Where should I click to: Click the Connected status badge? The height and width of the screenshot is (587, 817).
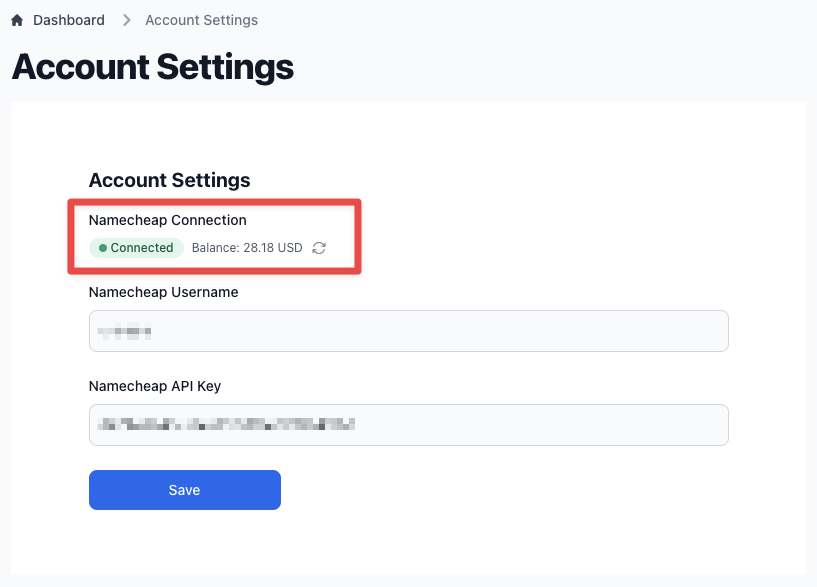click(x=137, y=248)
